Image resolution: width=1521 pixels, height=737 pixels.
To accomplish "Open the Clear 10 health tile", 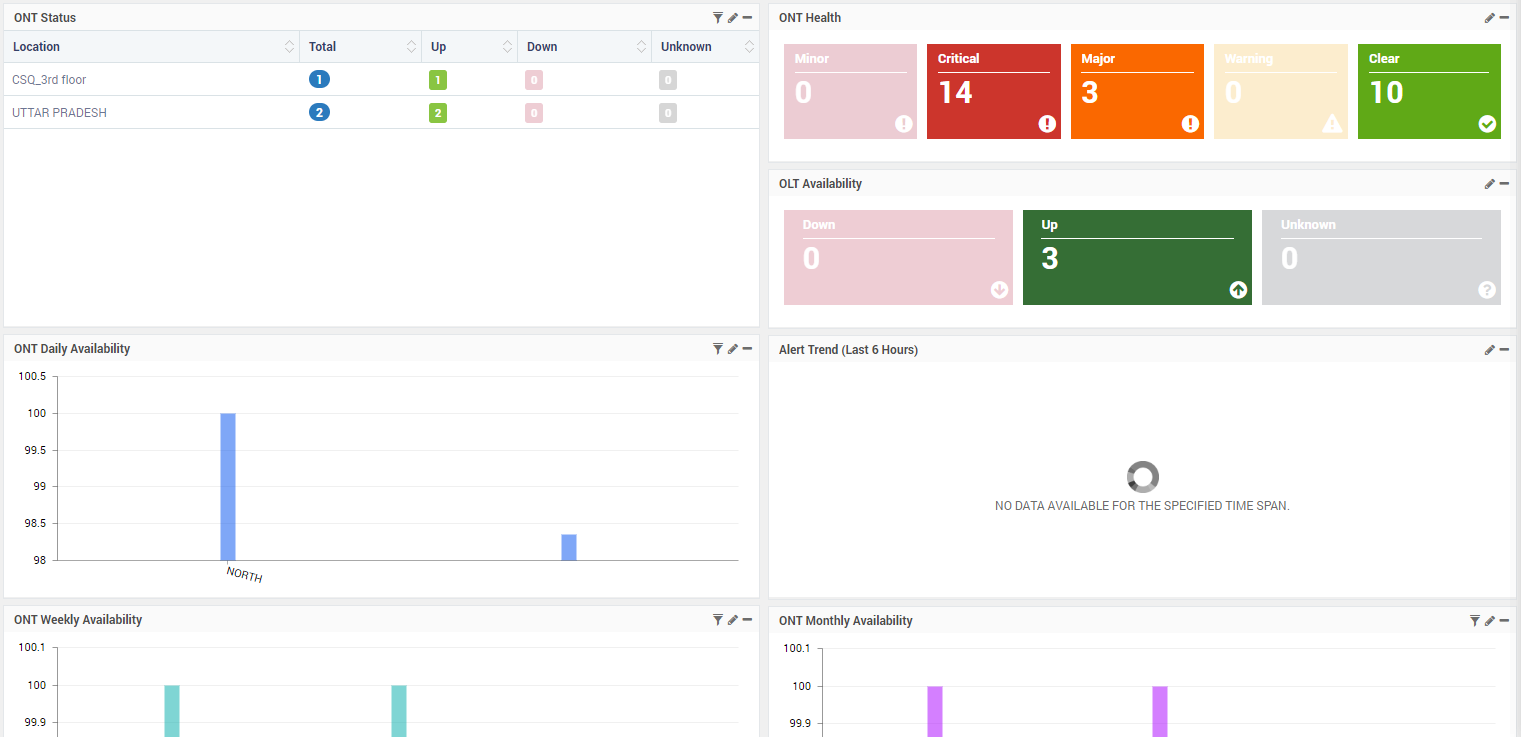I will point(1429,91).
